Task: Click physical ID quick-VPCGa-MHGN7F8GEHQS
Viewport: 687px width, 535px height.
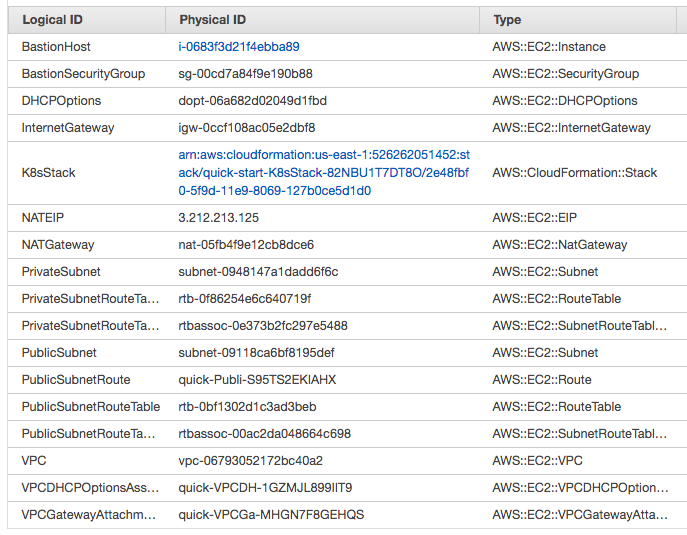Action: [271, 515]
